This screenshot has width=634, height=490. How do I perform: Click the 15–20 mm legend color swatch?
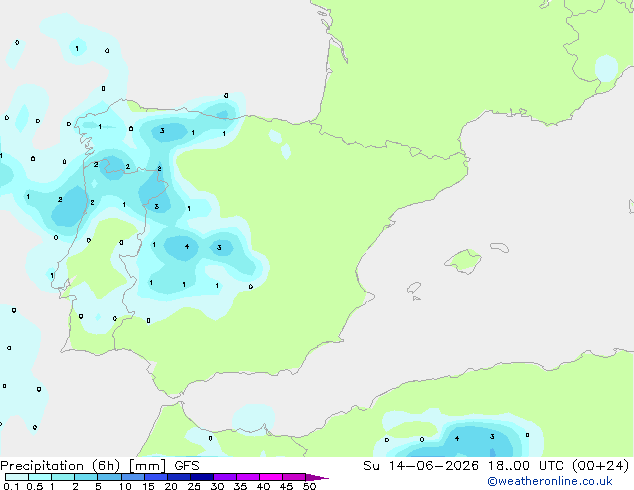(155, 477)
